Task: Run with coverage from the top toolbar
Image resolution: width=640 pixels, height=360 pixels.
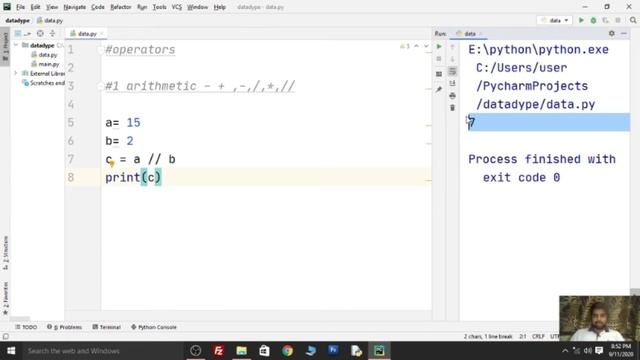Action: 605,20
